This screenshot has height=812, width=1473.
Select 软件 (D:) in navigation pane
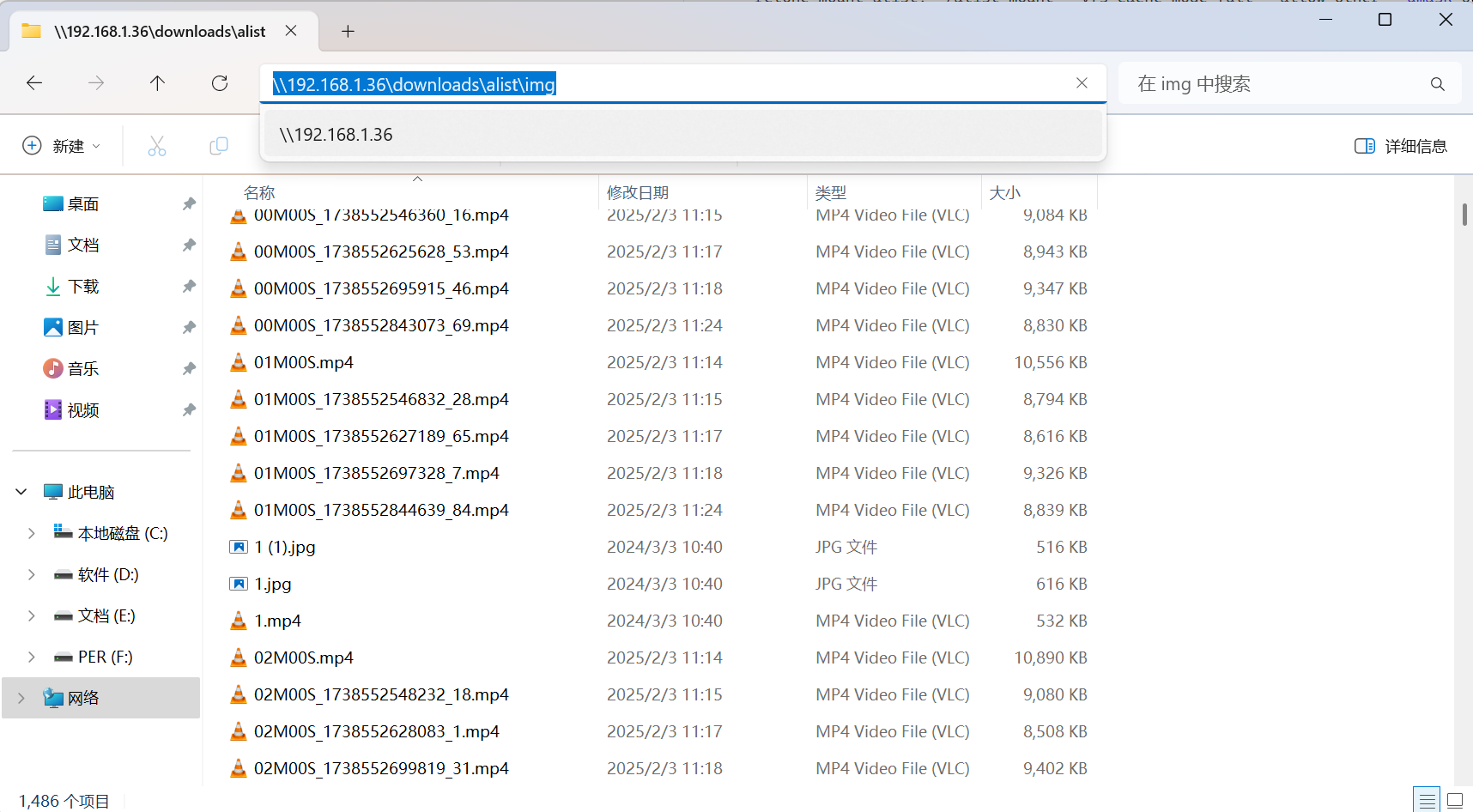pos(96,574)
